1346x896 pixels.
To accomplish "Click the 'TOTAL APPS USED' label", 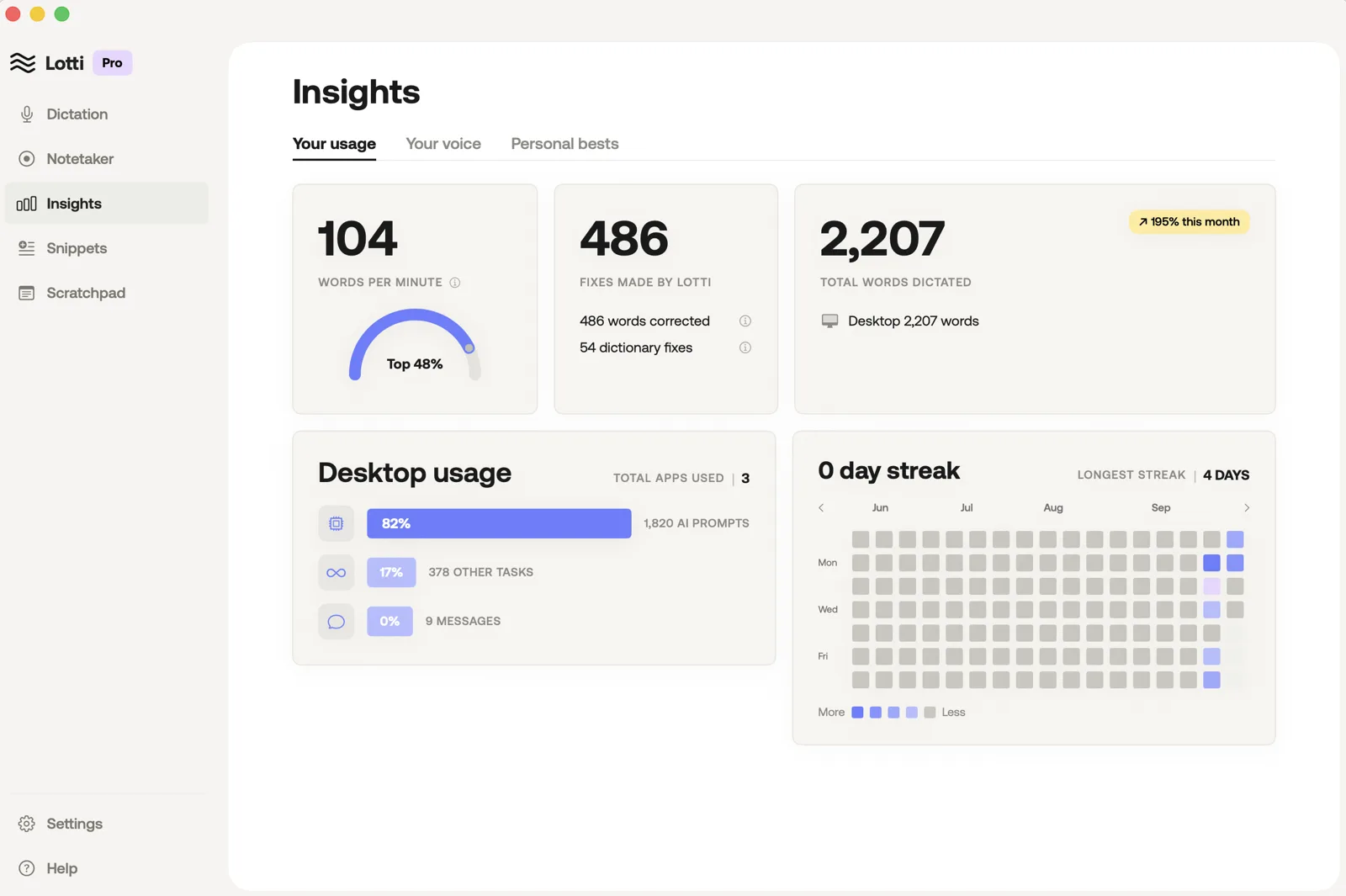I will (669, 478).
